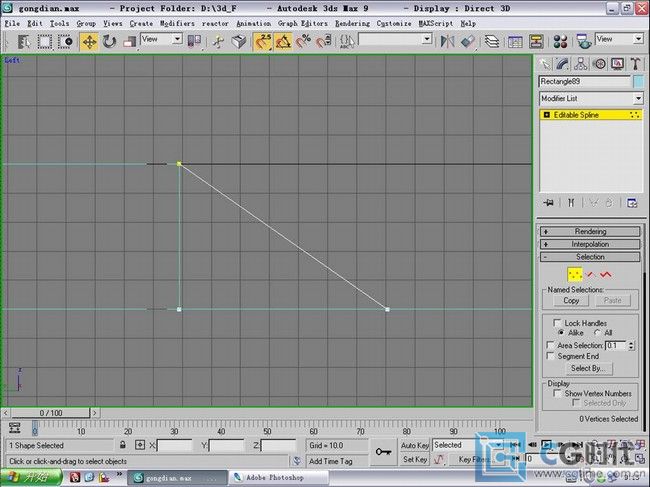Click the 0/100 time slider
Image resolution: width=650 pixels, height=487 pixels.
click(51, 413)
